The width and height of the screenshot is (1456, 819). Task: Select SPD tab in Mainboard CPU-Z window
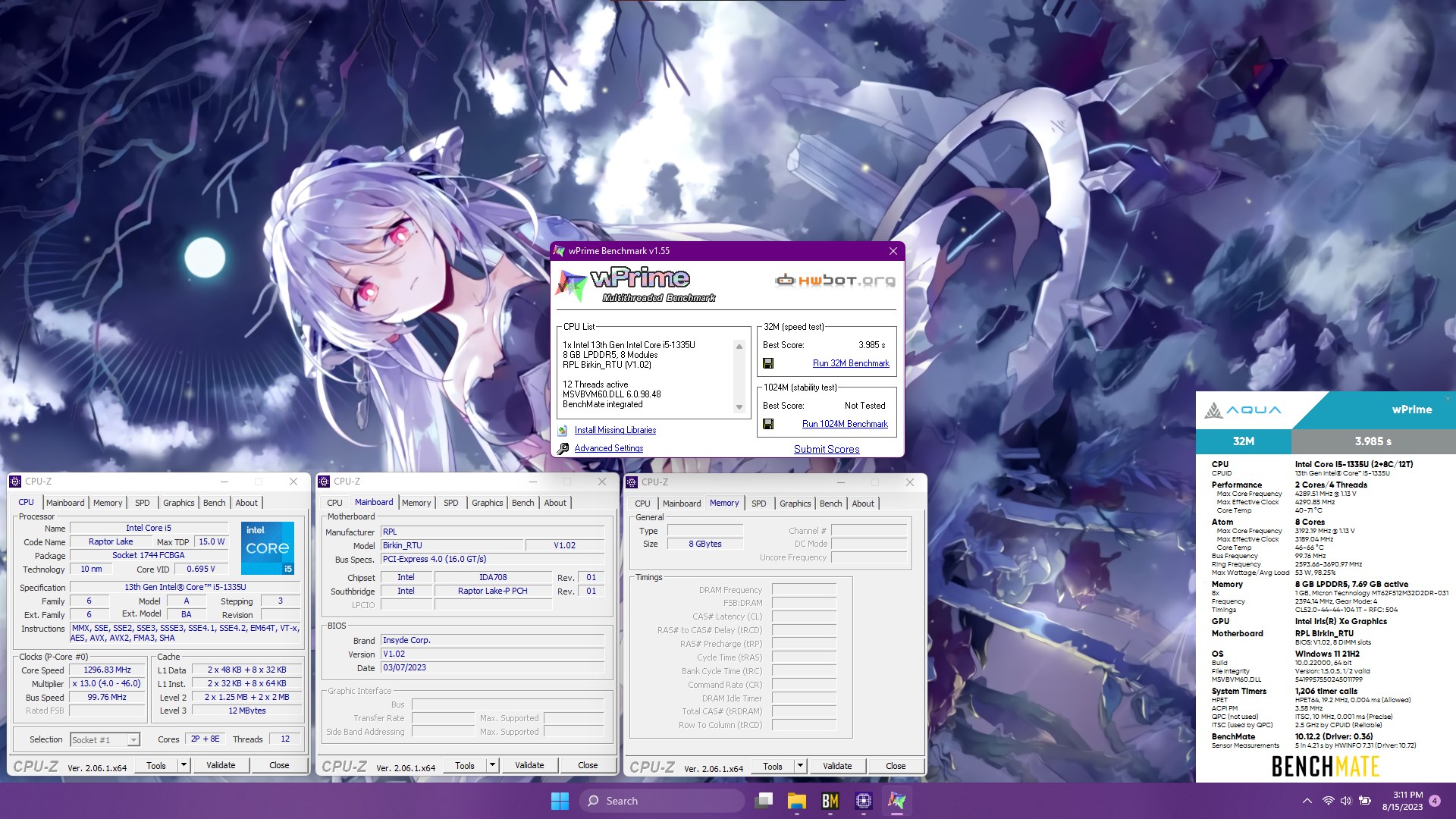pos(451,503)
